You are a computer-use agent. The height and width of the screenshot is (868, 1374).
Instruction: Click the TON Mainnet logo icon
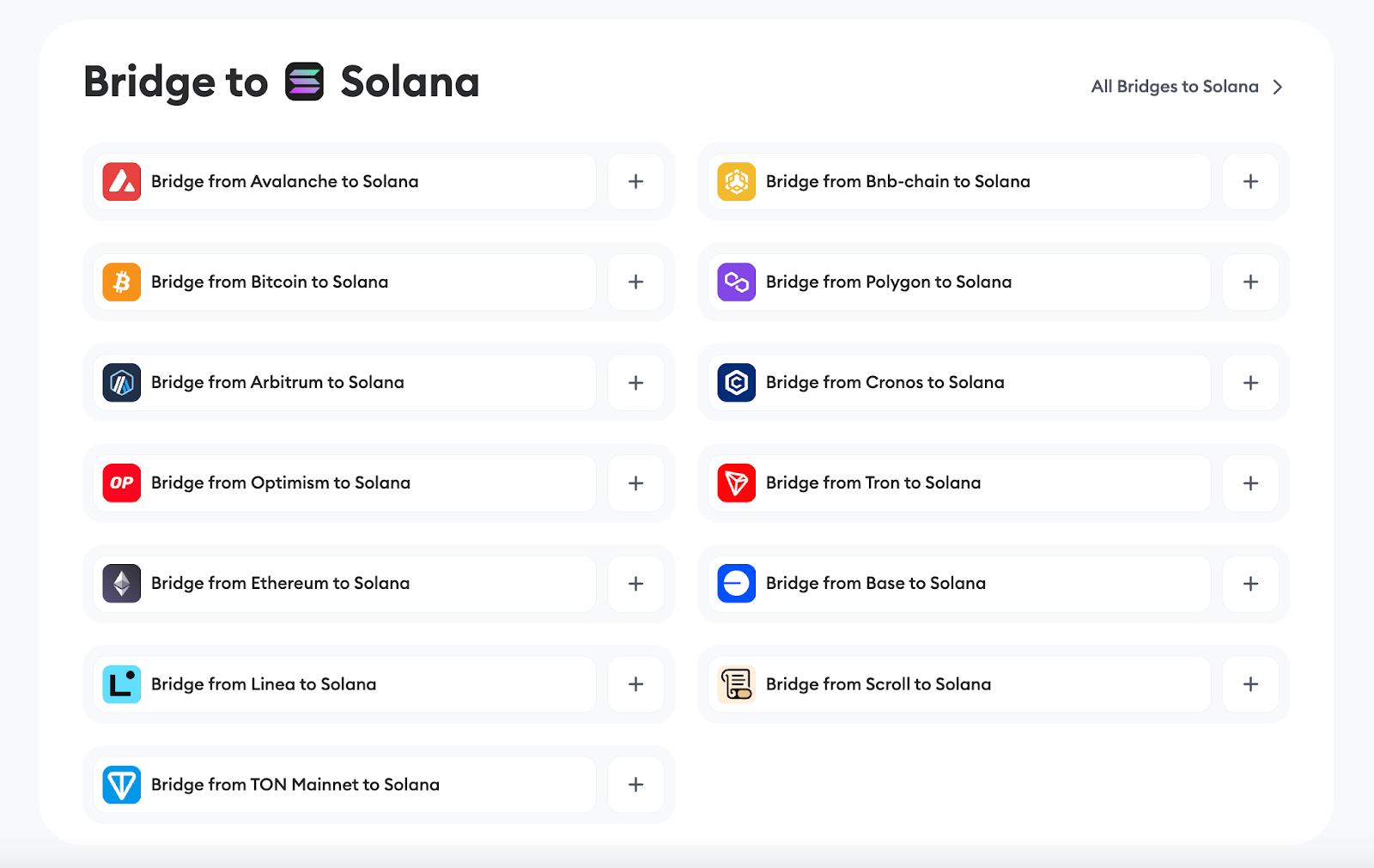point(122,785)
